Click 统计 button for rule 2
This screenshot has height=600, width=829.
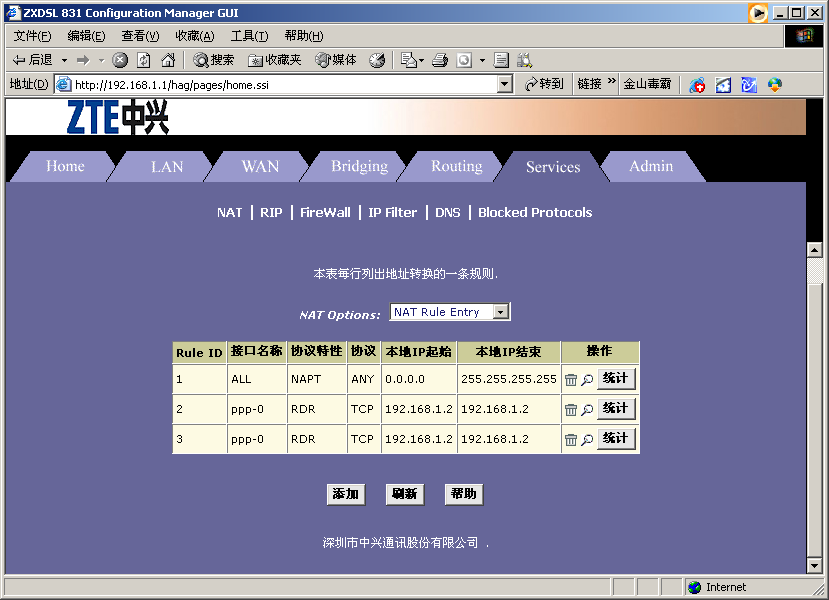615,409
